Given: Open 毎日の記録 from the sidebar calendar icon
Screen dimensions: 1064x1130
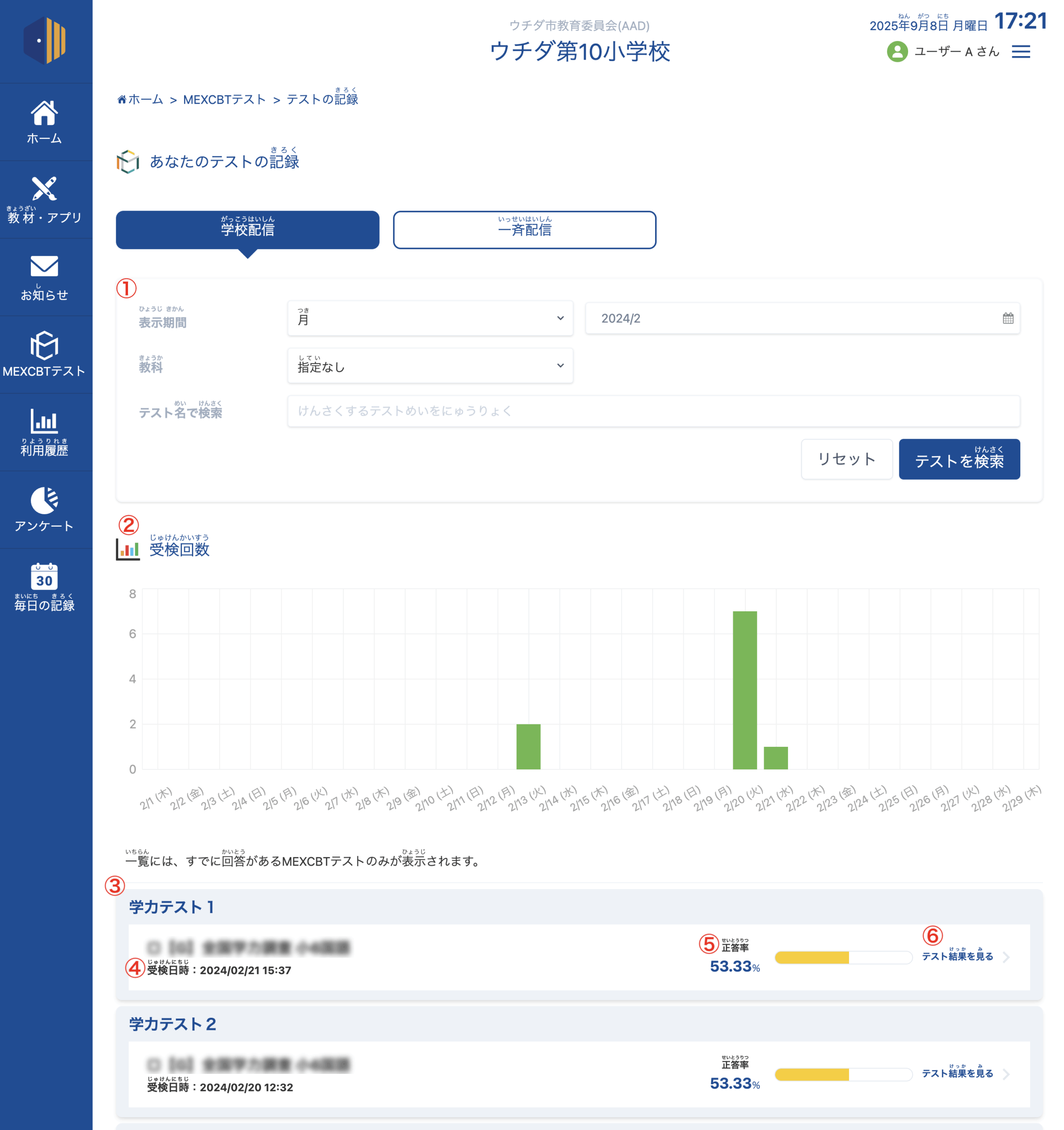Looking at the screenshot, I should (x=44, y=576).
